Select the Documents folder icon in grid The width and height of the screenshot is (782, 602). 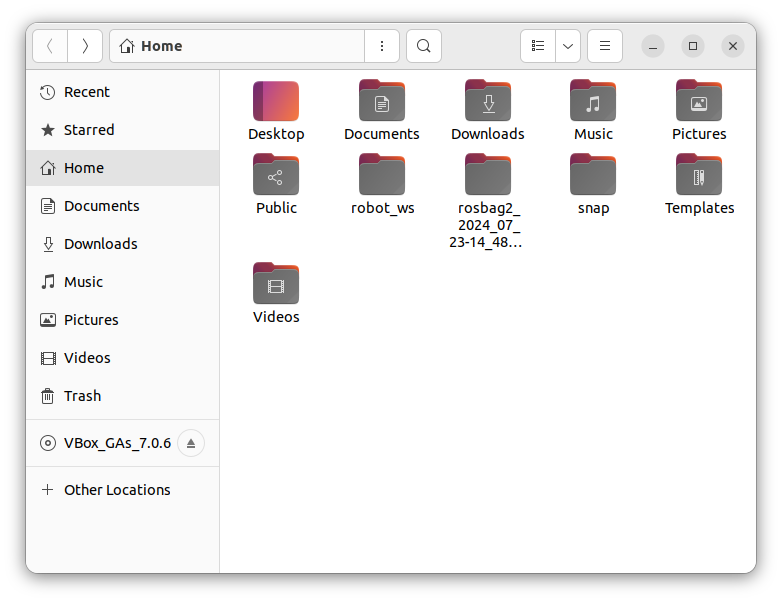[x=382, y=101]
